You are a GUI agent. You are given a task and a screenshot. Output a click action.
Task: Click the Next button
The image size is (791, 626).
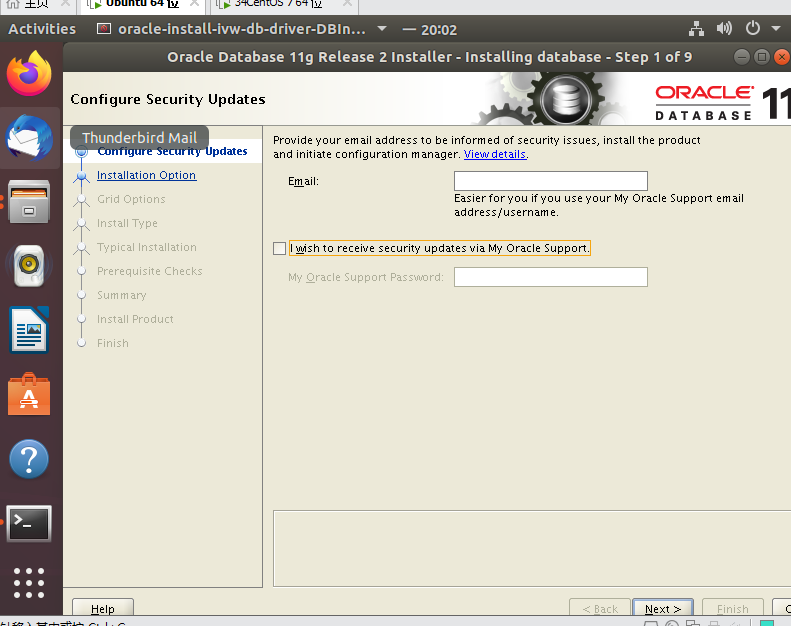click(x=663, y=608)
